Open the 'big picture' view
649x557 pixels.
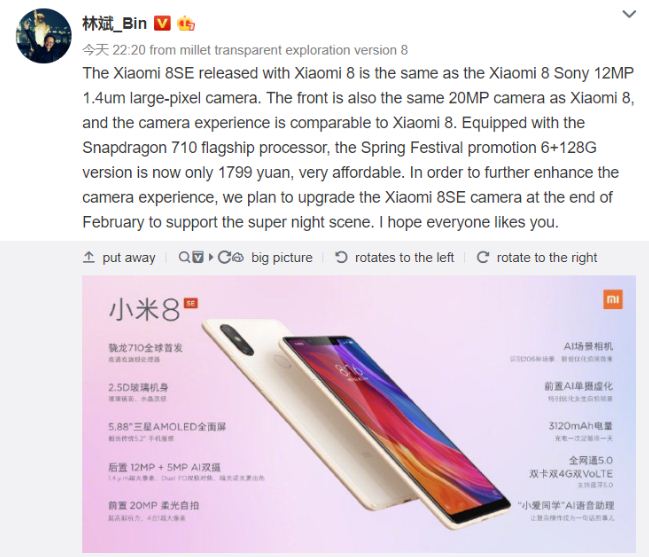(281, 257)
